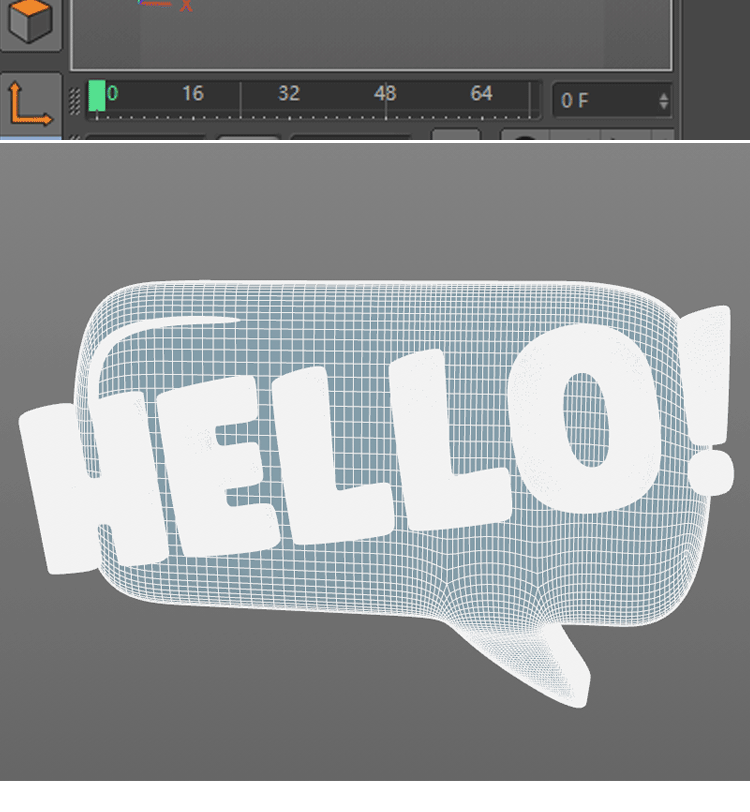Toggle the orange L-shaped axis icon
Image resolution: width=750 pixels, height=812 pixels.
(x=30, y=103)
